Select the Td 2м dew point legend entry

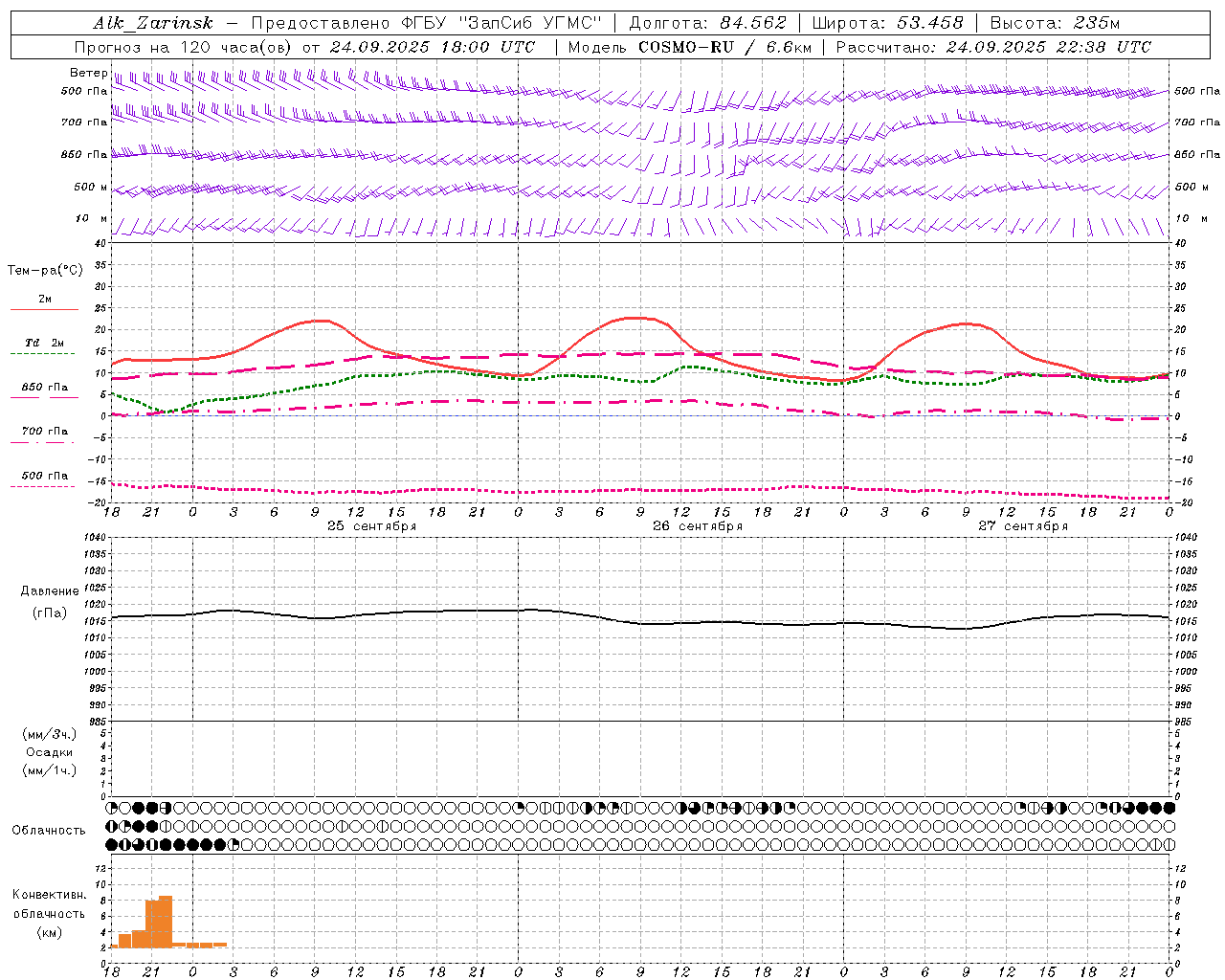pyautogui.click(x=45, y=343)
